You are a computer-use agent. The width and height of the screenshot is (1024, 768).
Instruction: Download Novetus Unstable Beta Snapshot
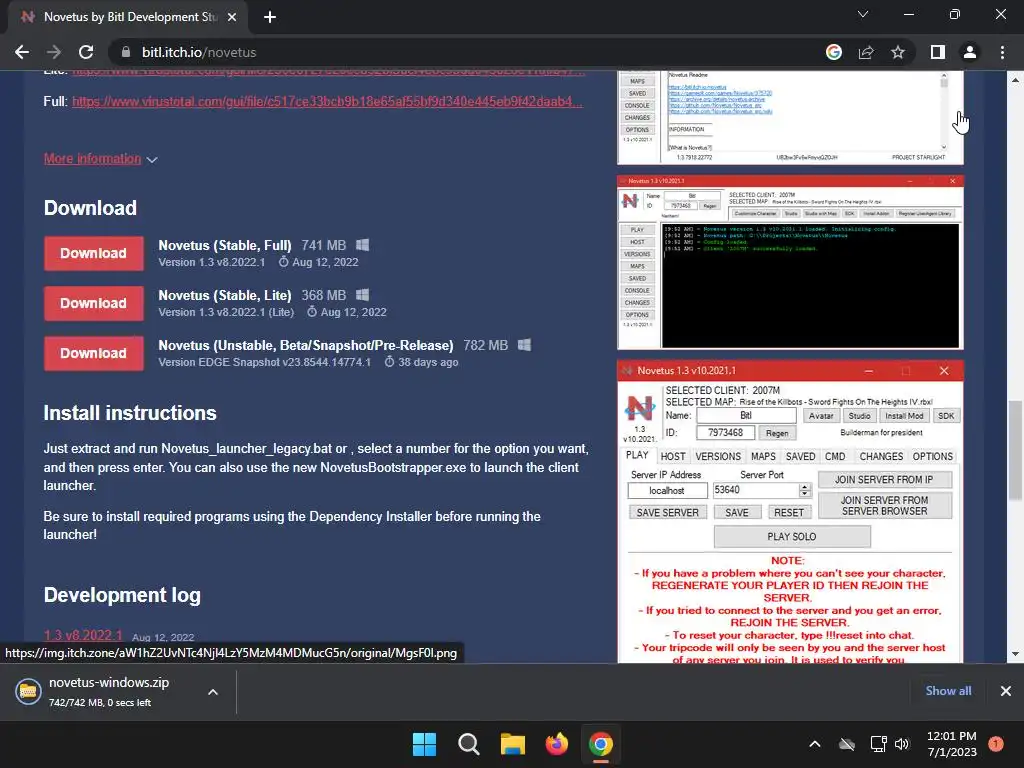[93, 353]
